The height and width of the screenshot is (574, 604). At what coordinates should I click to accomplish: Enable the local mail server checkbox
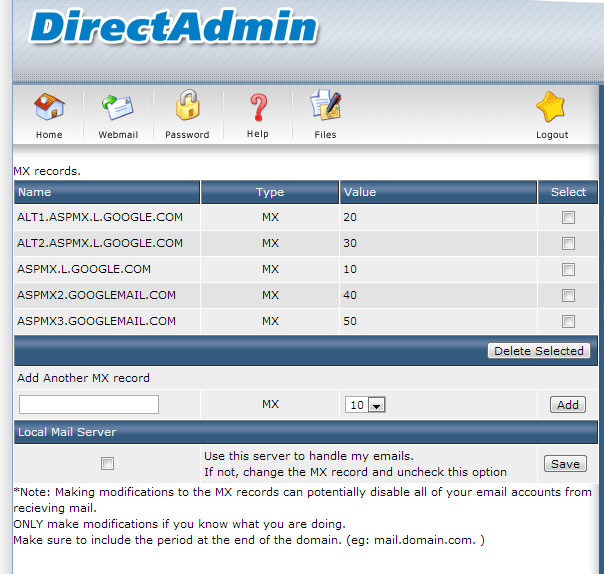point(107,463)
